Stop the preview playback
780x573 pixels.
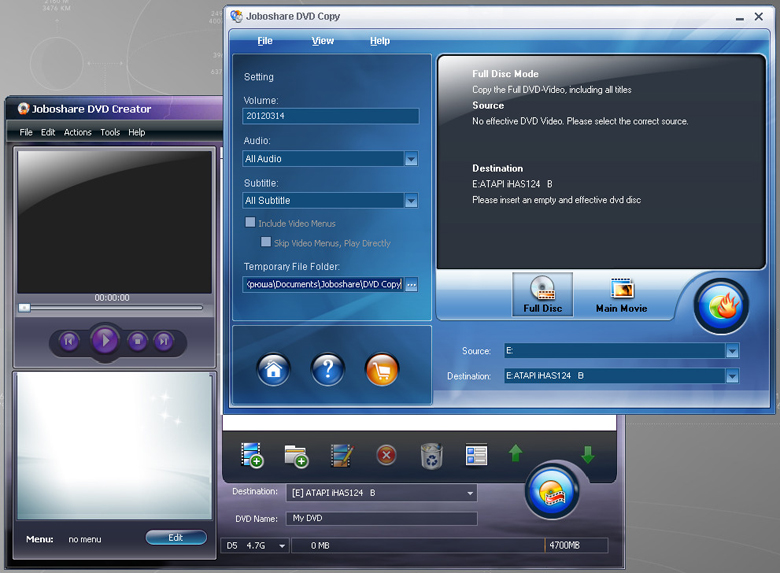click(137, 341)
